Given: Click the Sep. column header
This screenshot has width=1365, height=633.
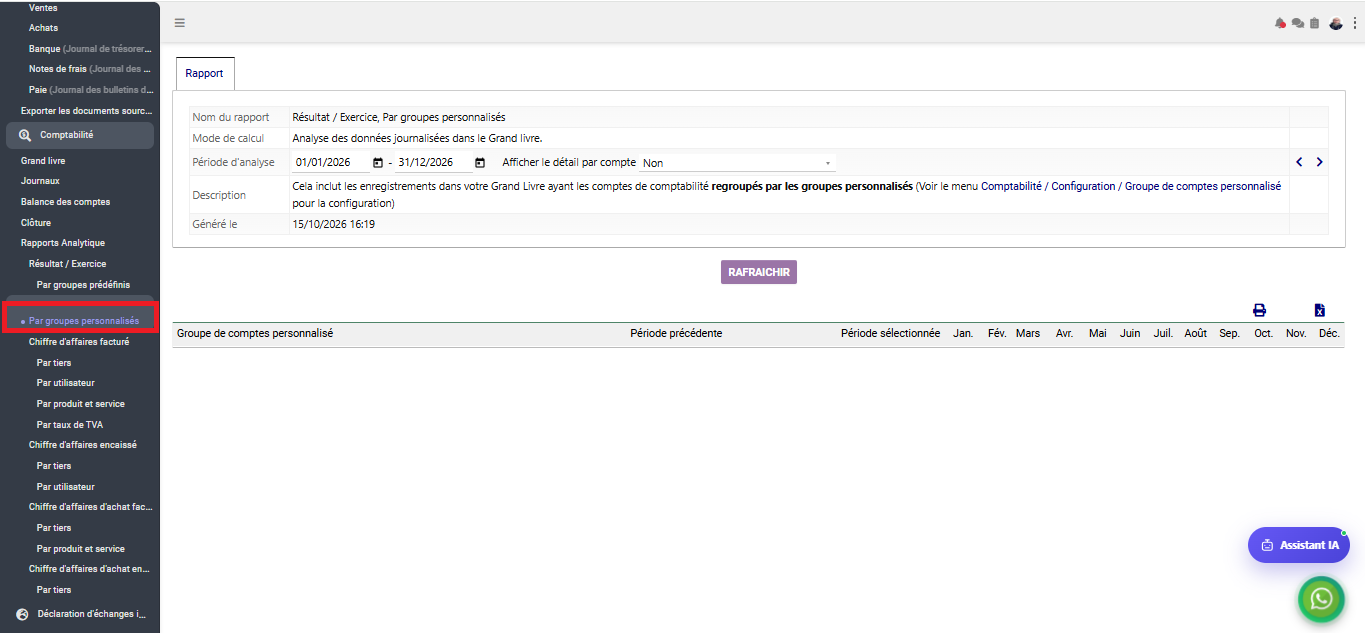Looking at the screenshot, I should [x=1230, y=333].
